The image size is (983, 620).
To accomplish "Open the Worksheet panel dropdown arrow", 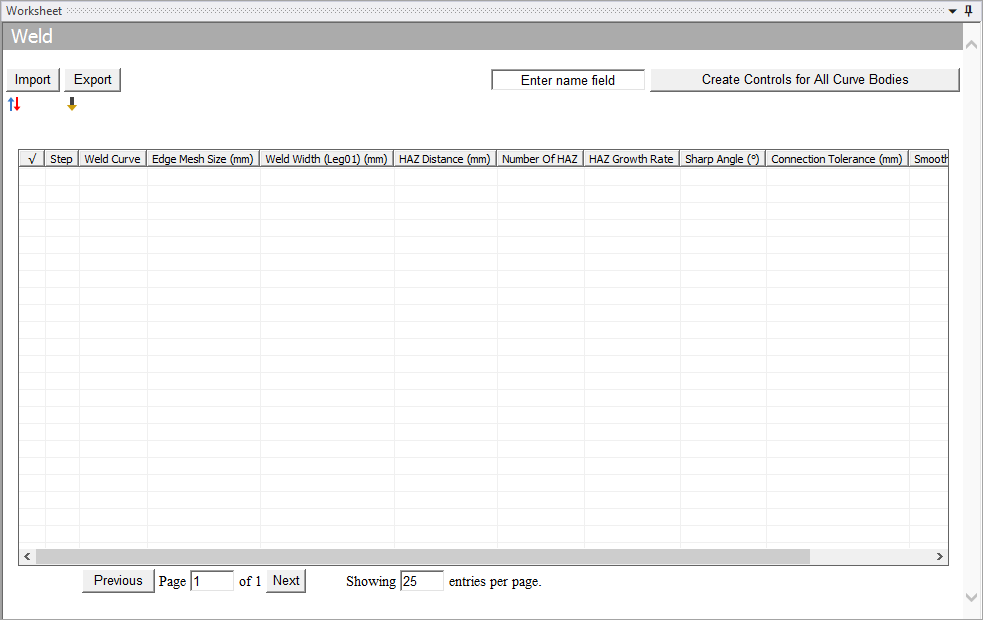I will click(952, 11).
